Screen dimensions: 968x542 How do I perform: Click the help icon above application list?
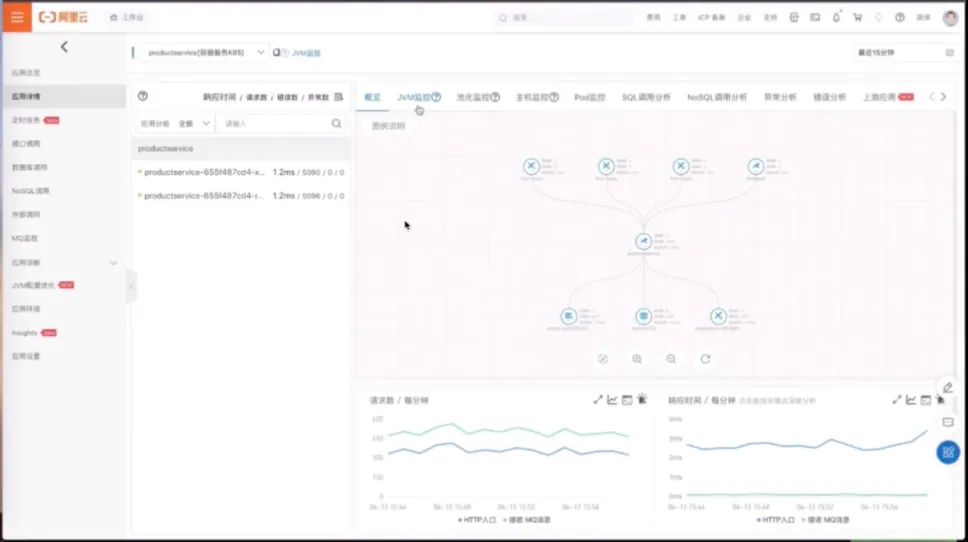click(x=143, y=96)
